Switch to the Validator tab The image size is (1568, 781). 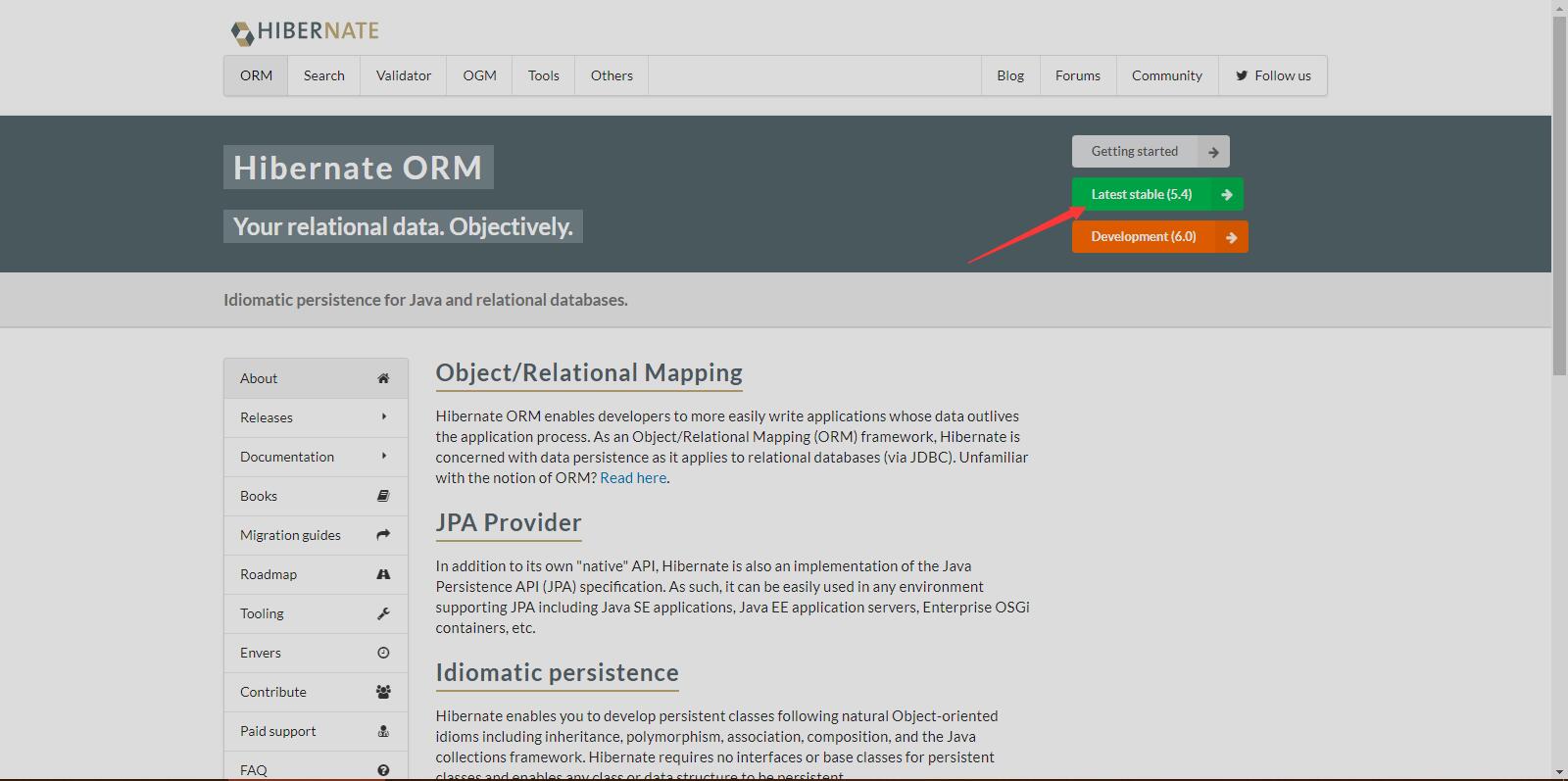point(404,75)
